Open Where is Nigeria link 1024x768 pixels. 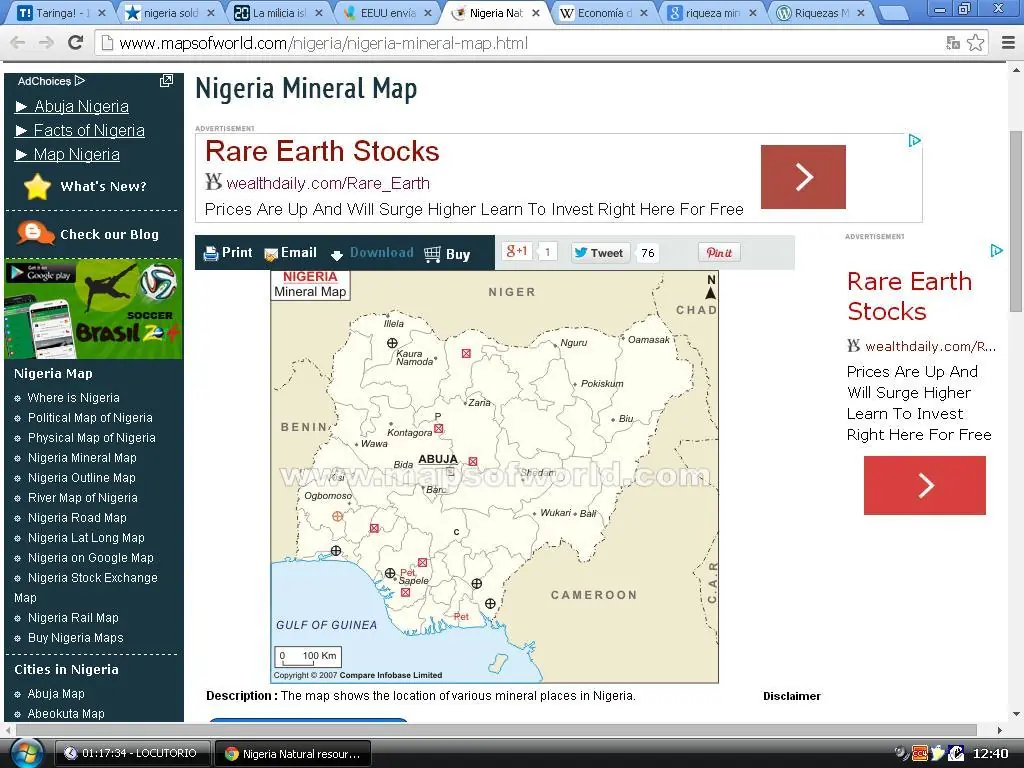point(74,398)
